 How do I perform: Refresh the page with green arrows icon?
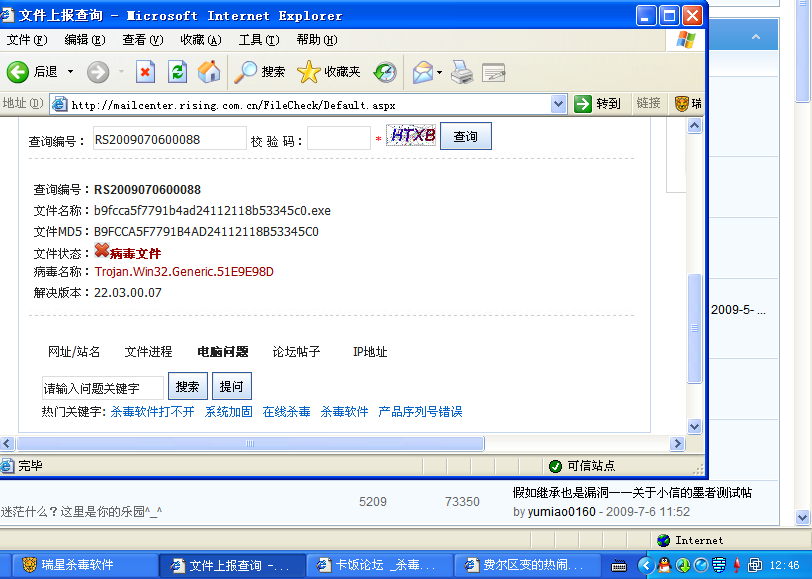[177, 72]
